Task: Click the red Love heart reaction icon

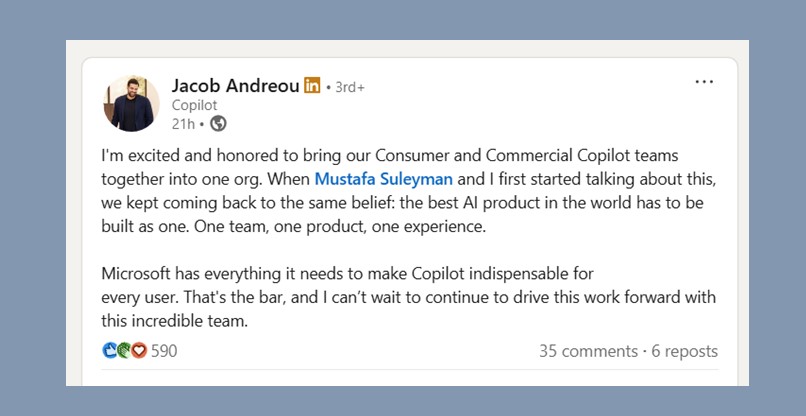Action: [138, 351]
